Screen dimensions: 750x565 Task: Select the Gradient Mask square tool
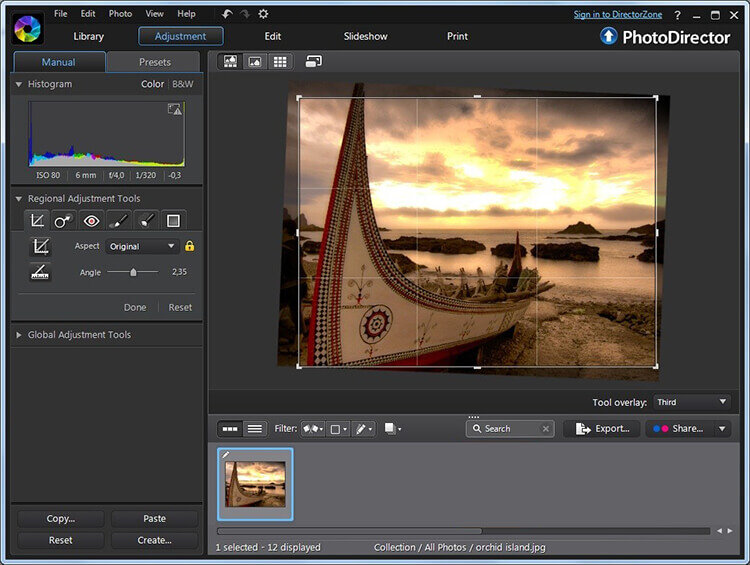point(173,220)
